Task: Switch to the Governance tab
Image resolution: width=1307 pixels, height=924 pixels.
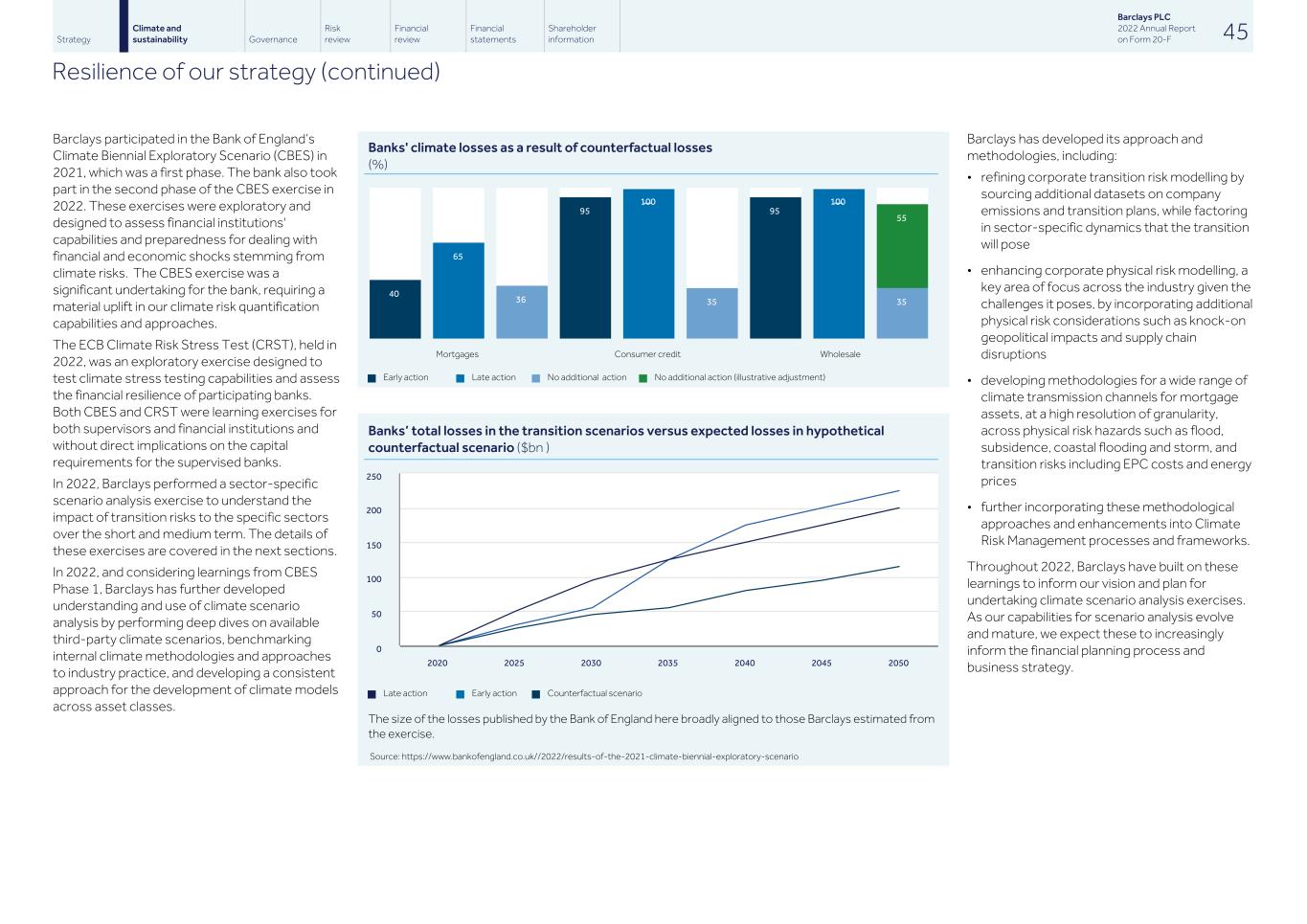Action: [x=273, y=39]
